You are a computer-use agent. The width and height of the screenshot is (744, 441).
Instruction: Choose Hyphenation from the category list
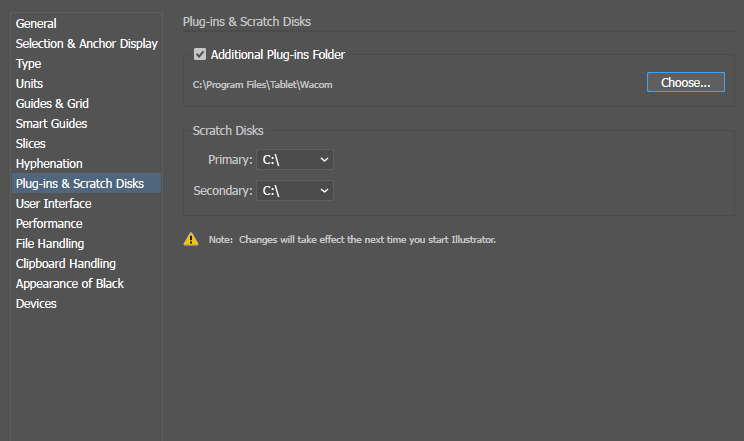(x=49, y=163)
